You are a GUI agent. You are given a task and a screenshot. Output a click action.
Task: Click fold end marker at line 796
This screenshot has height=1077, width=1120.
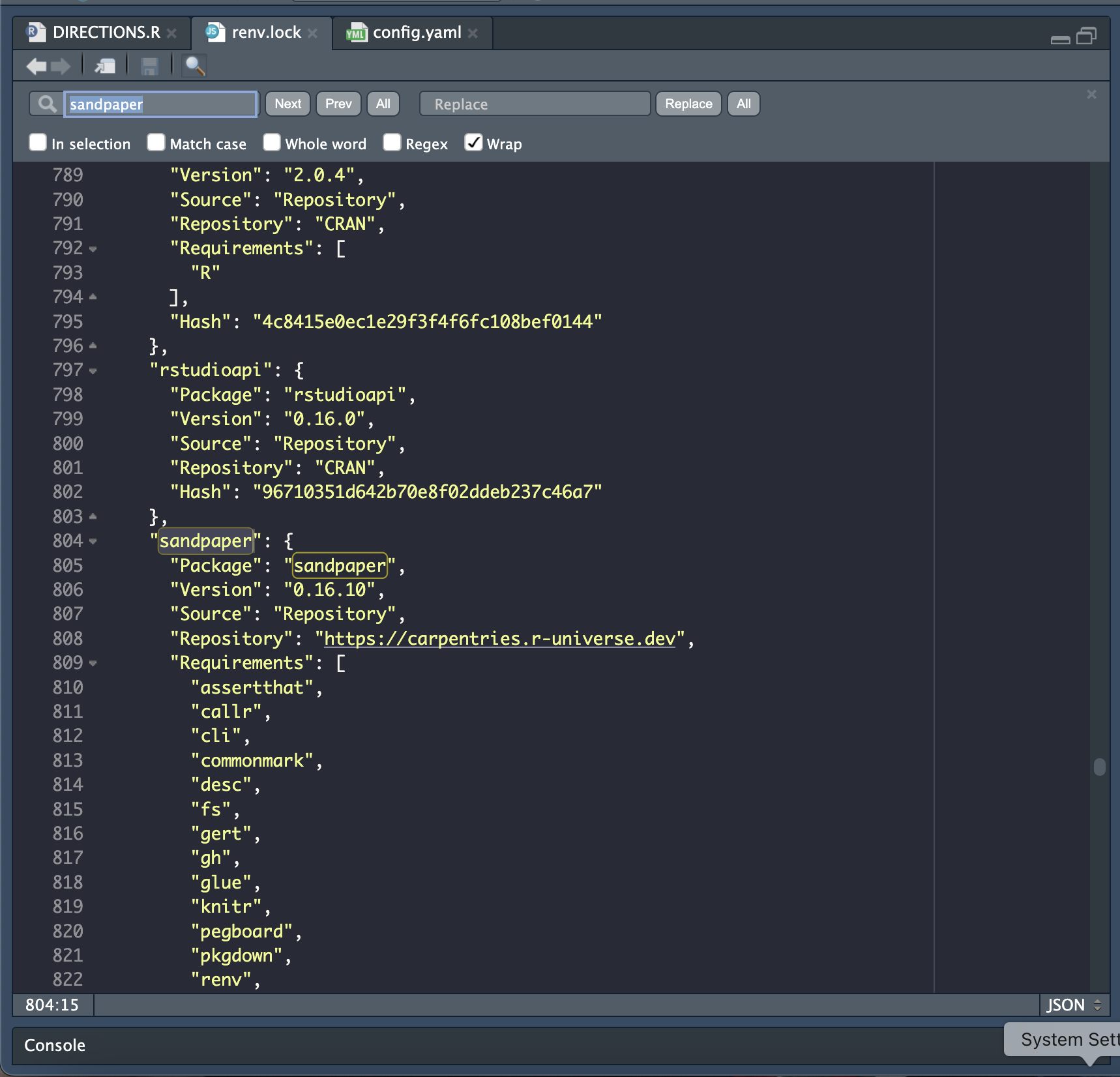(93, 346)
